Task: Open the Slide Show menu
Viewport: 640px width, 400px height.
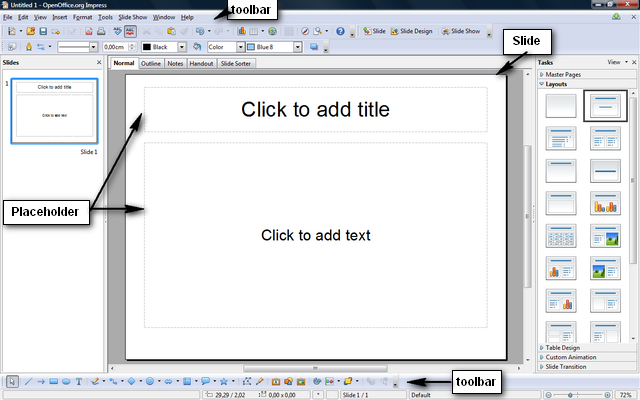Action: pyautogui.click(x=133, y=17)
